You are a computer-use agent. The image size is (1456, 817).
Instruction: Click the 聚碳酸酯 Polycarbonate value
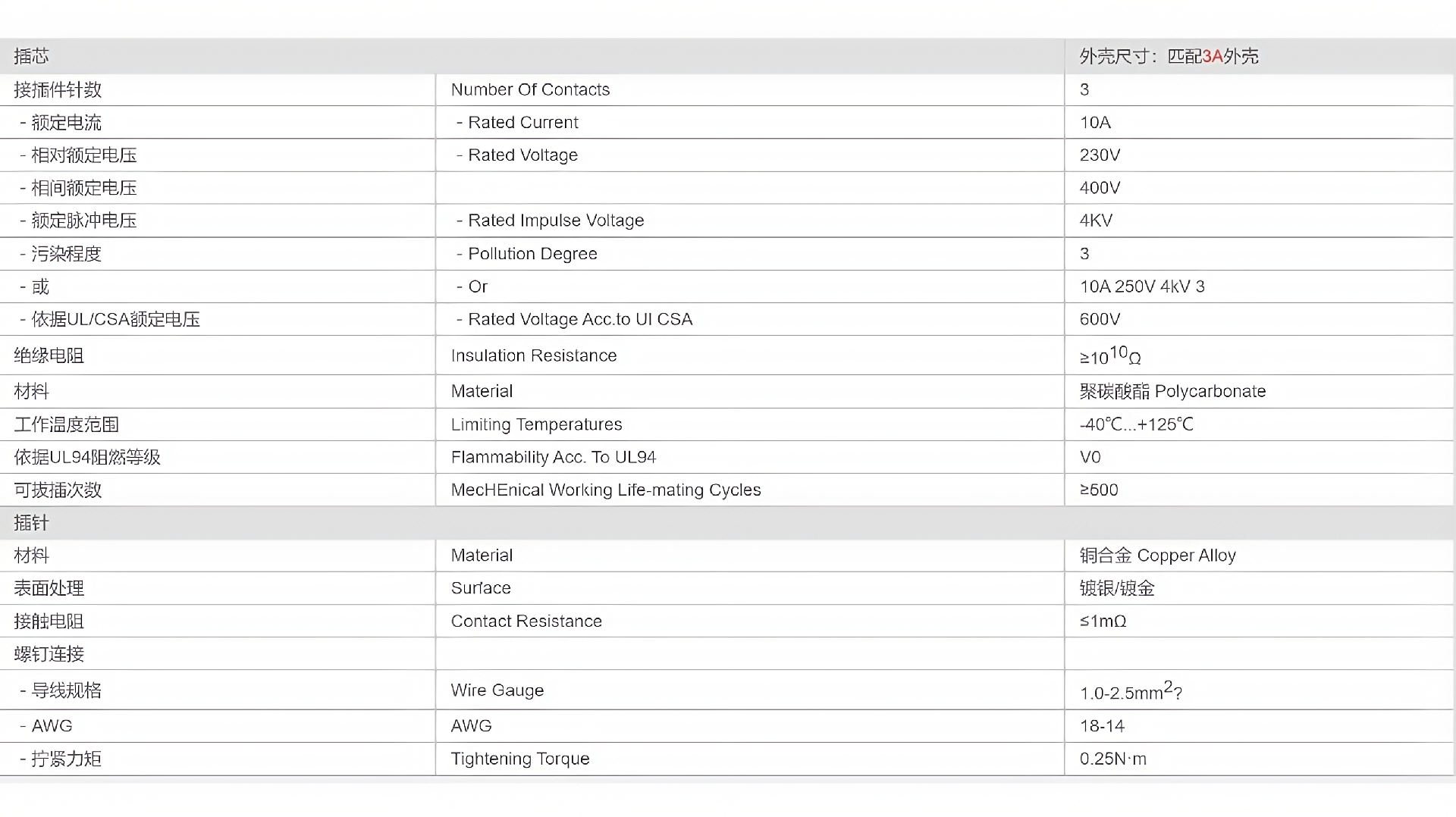(1172, 391)
